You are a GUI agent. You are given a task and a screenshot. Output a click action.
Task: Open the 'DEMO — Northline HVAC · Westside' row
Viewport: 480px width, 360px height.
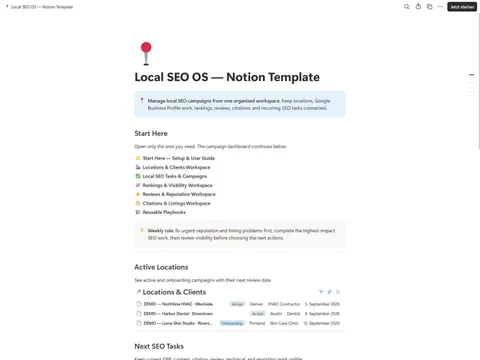pyautogui.click(x=238, y=304)
